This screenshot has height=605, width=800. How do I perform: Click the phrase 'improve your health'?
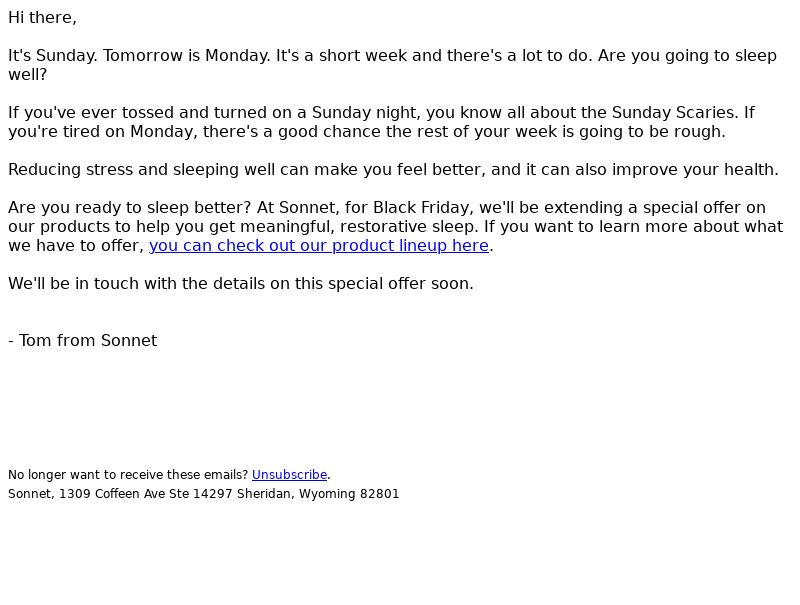click(x=693, y=170)
